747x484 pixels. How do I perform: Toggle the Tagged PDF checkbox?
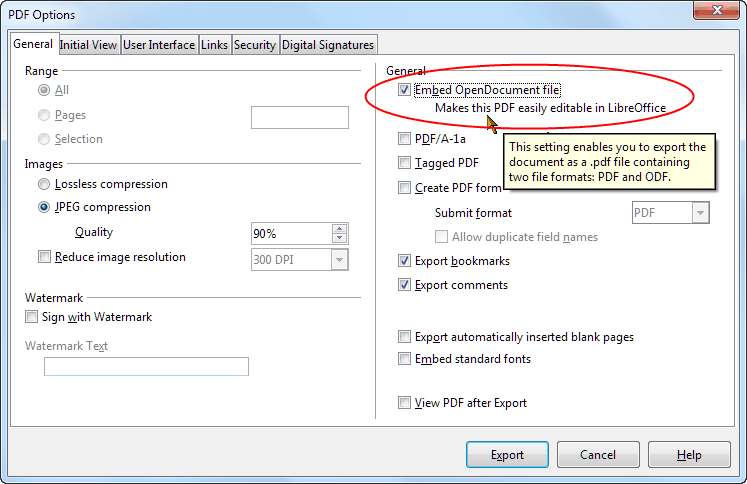click(404, 163)
